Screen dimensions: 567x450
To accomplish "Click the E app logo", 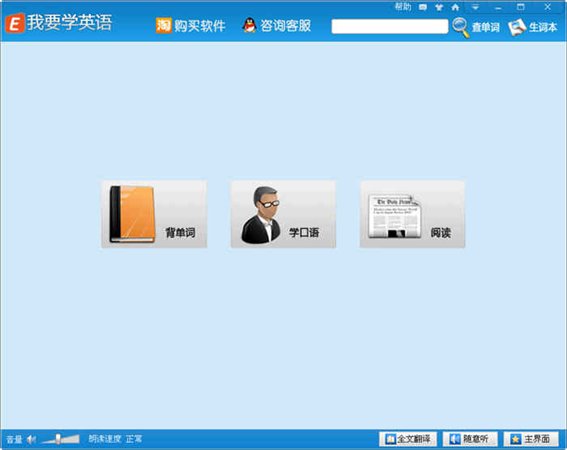I will coord(15,23).
